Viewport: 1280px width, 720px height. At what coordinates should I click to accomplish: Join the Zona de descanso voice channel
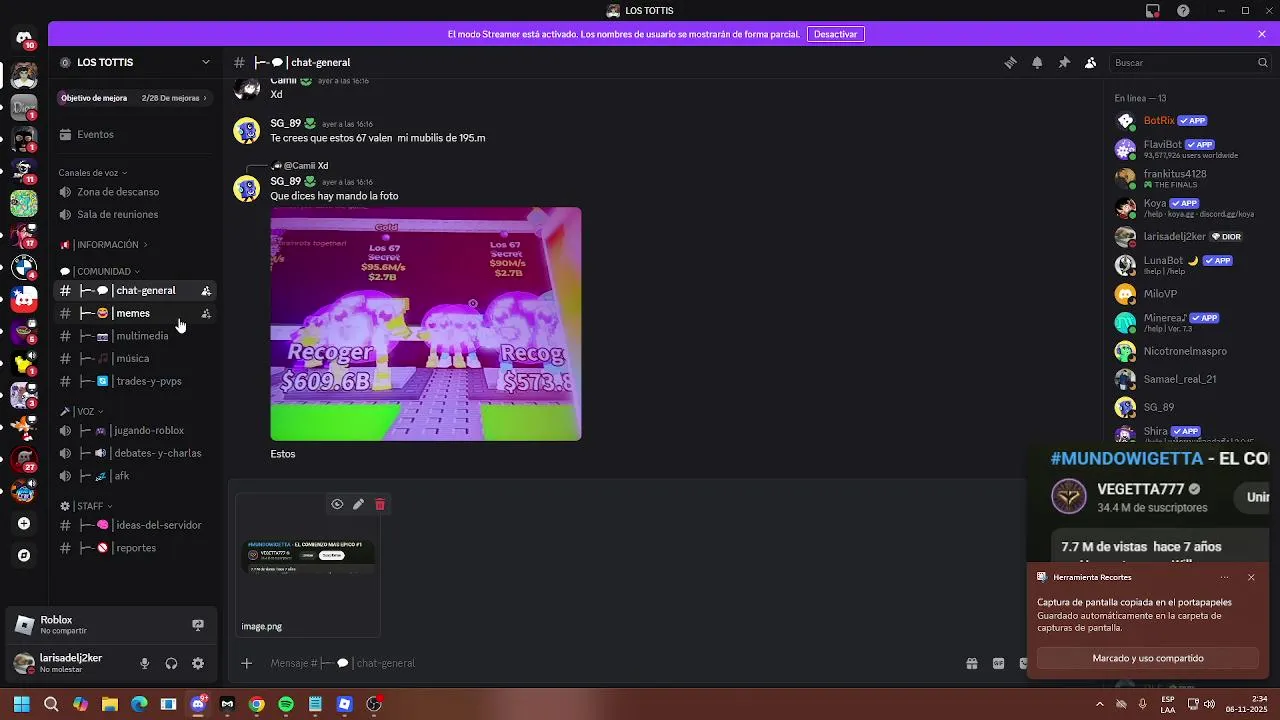(135, 192)
